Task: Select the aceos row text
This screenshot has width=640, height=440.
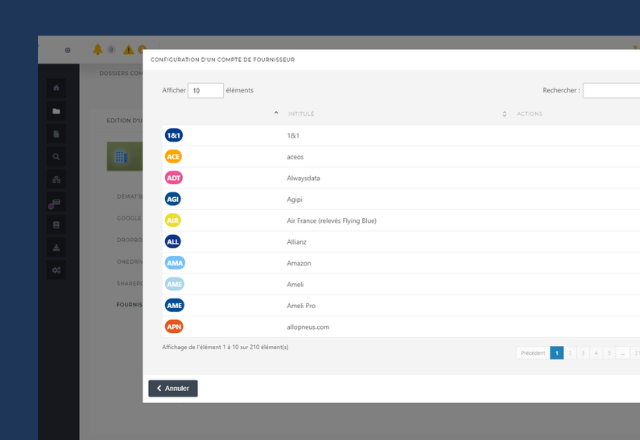Action: click(295, 157)
